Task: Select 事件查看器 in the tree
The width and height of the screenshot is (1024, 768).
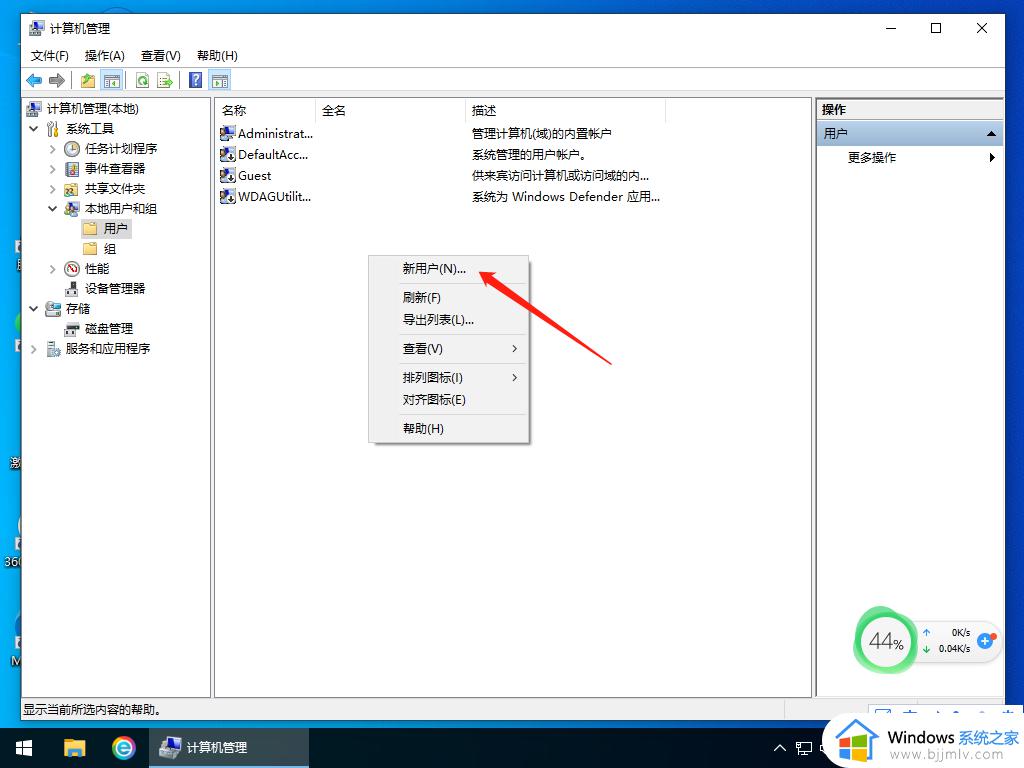Action: click(x=115, y=168)
